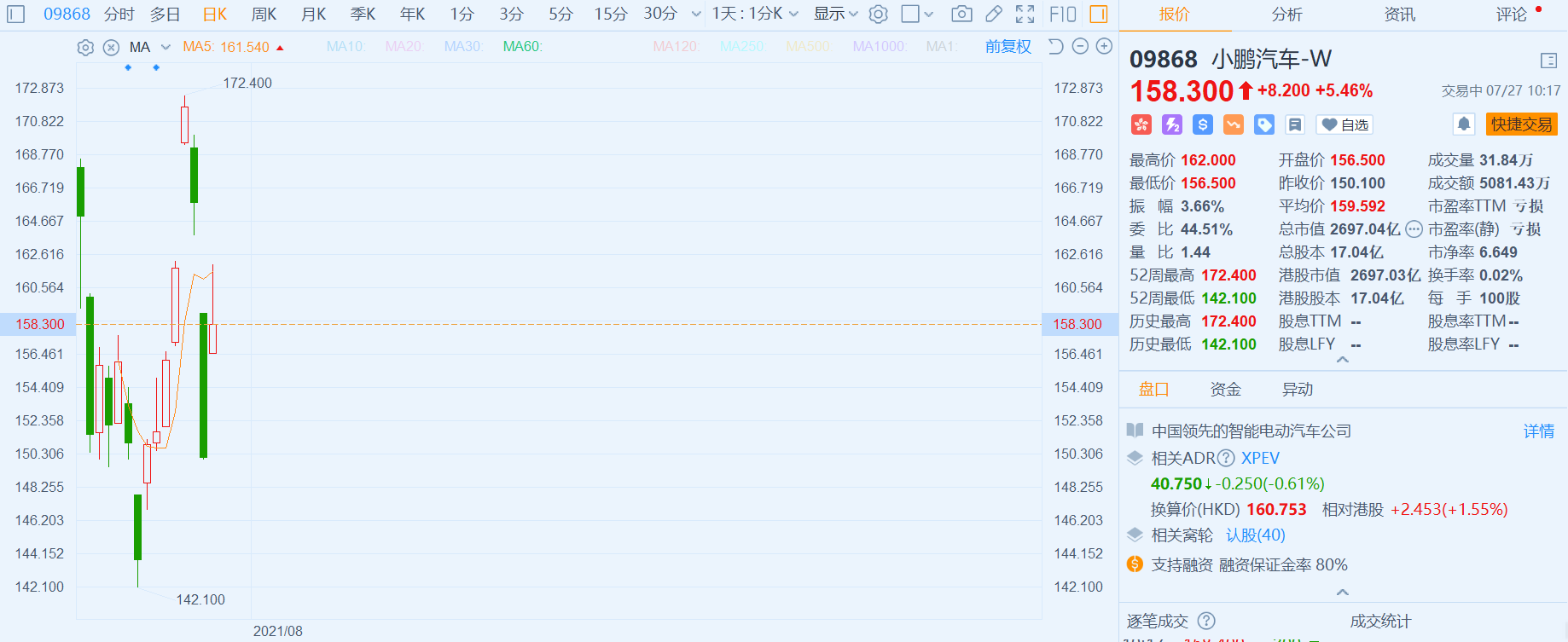Click help icon beside 相关ADR

pyautogui.click(x=1226, y=459)
